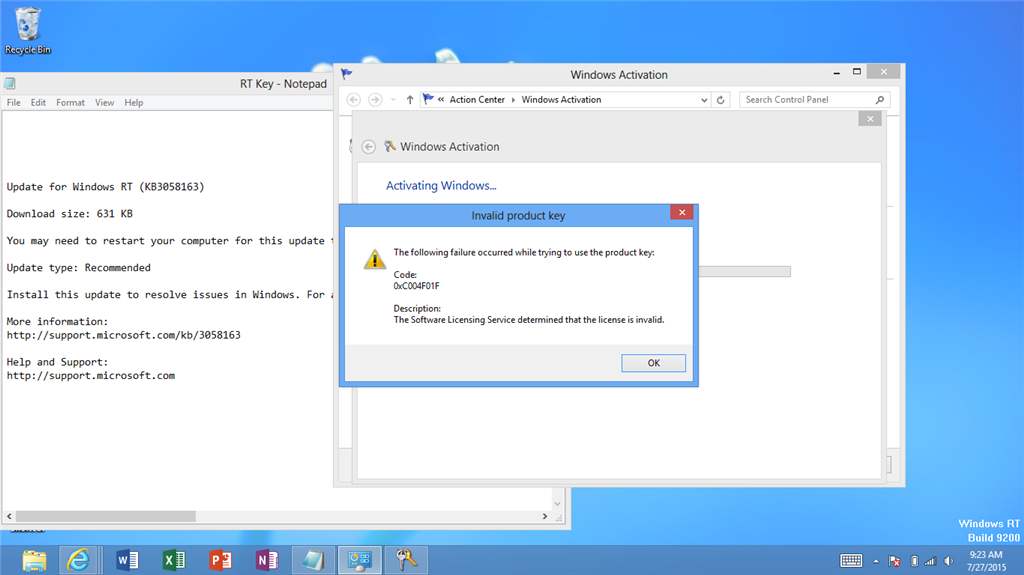
Task: Click the error code 0xC004F01F
Action: tap(416, 286)
